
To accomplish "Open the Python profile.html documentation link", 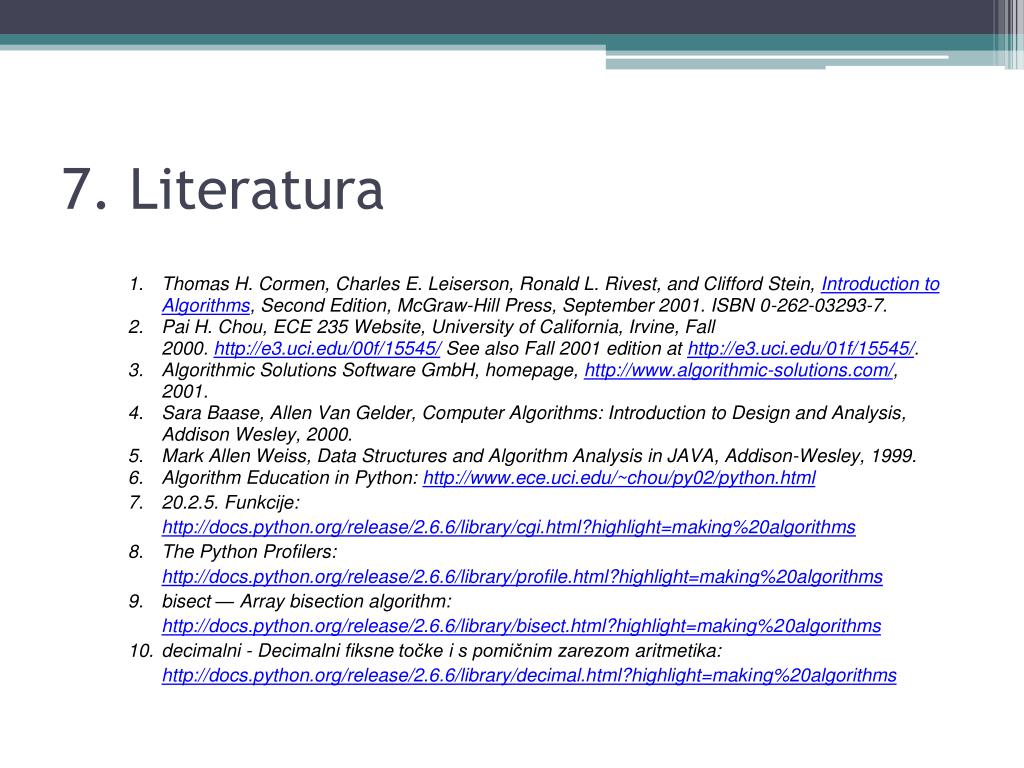I will tap(522, 577).
